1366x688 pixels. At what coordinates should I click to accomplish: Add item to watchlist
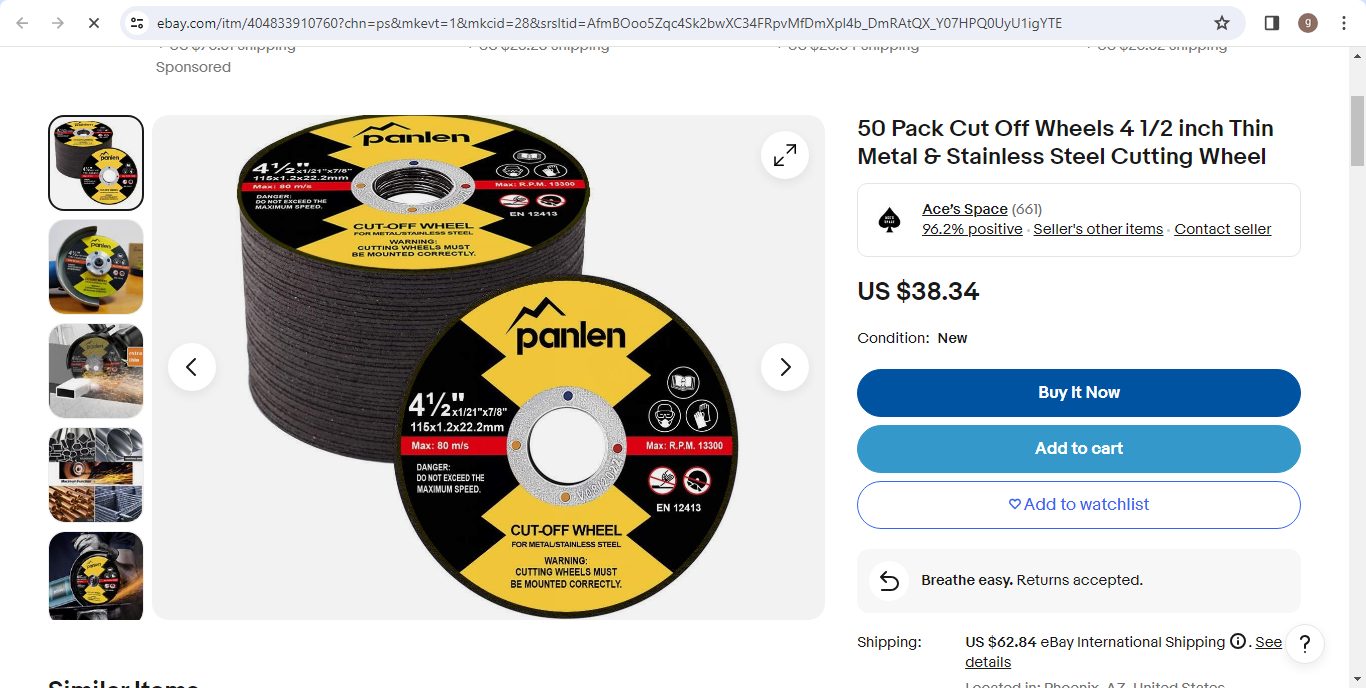[x=1079, y=505]
